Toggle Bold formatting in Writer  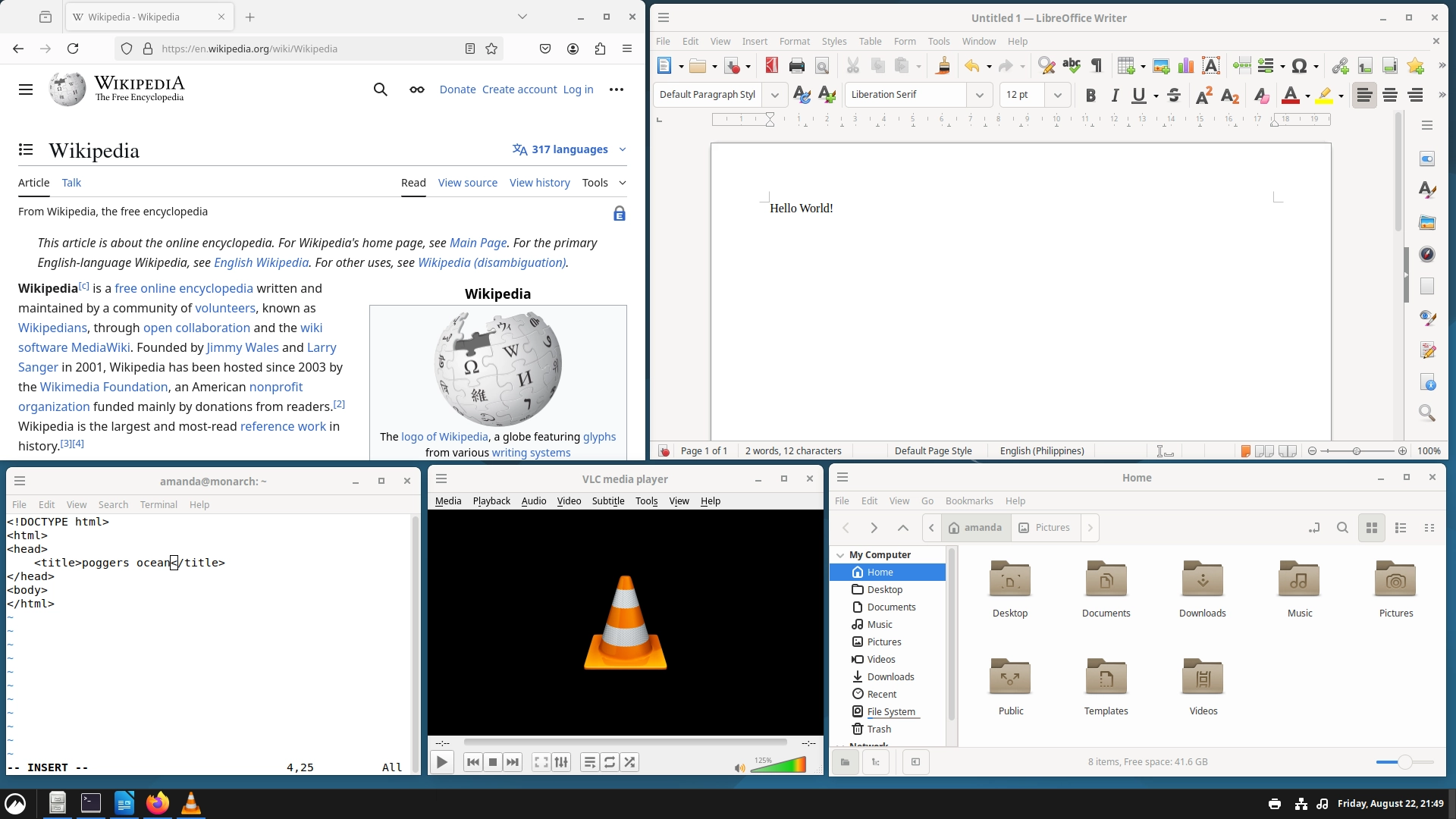tap(1090, 95)
